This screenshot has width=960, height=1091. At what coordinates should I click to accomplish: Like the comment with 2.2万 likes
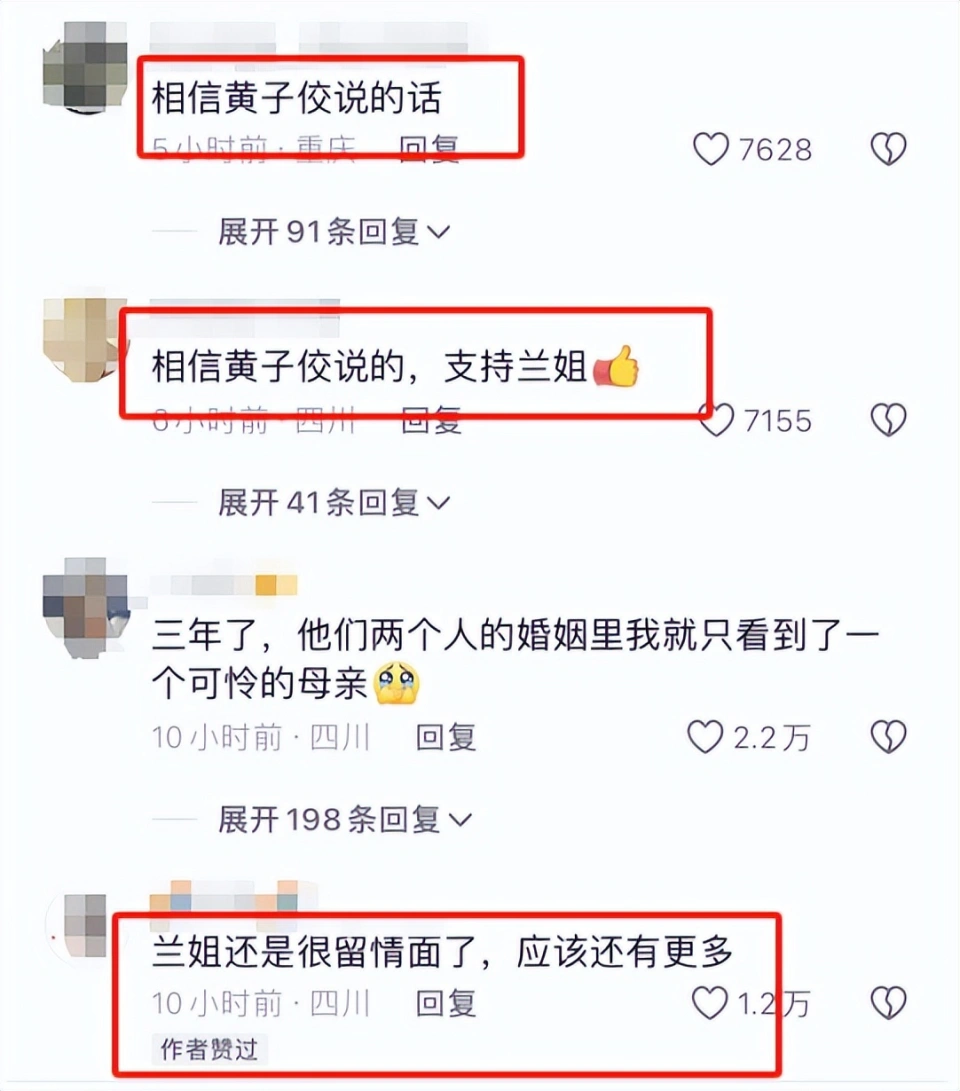(705, 737)
